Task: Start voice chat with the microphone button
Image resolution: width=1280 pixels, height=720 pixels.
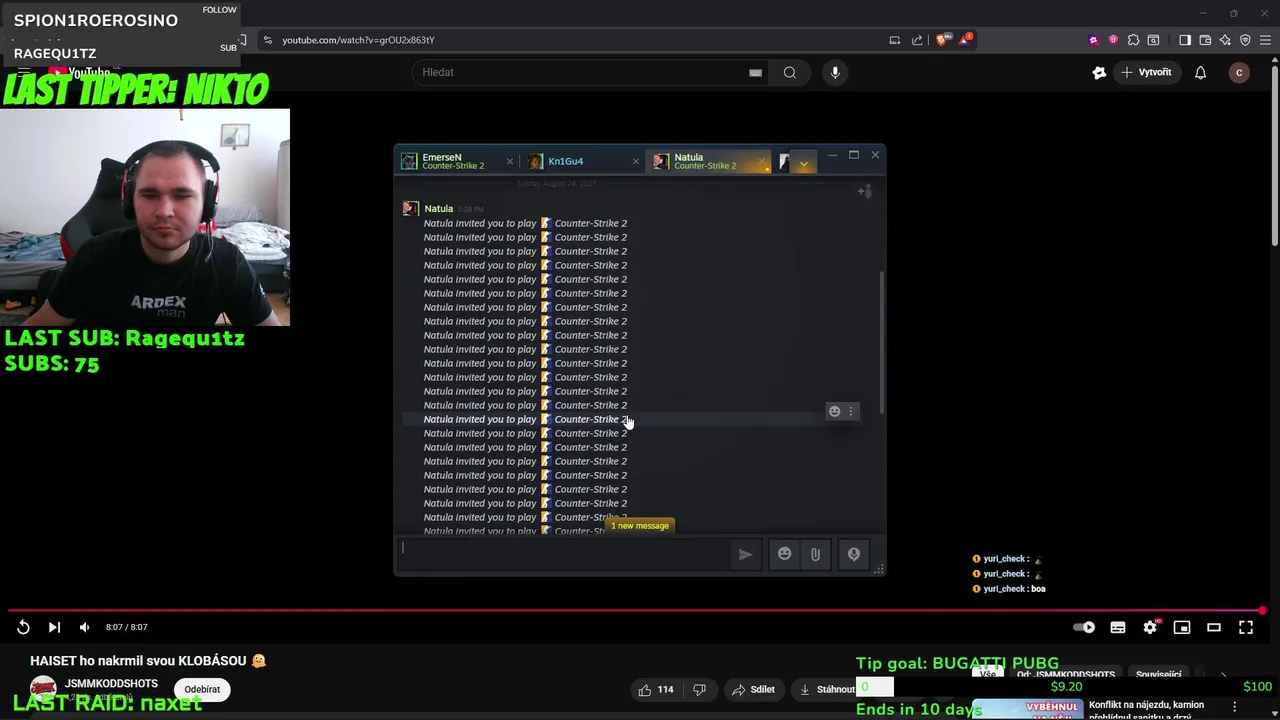Action: [854, 554]
